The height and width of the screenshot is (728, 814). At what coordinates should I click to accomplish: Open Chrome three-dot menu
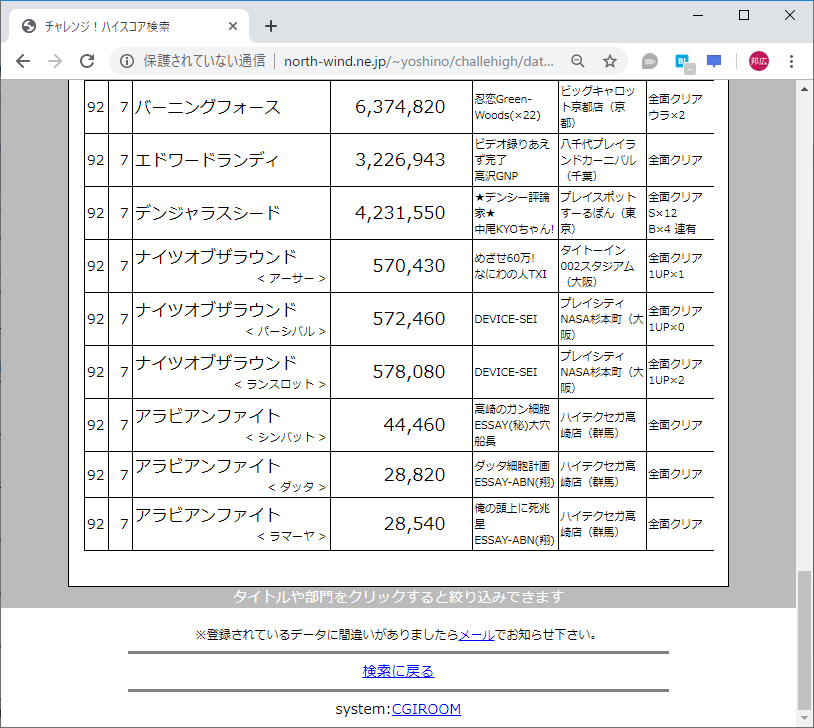(x=791, y=61)
